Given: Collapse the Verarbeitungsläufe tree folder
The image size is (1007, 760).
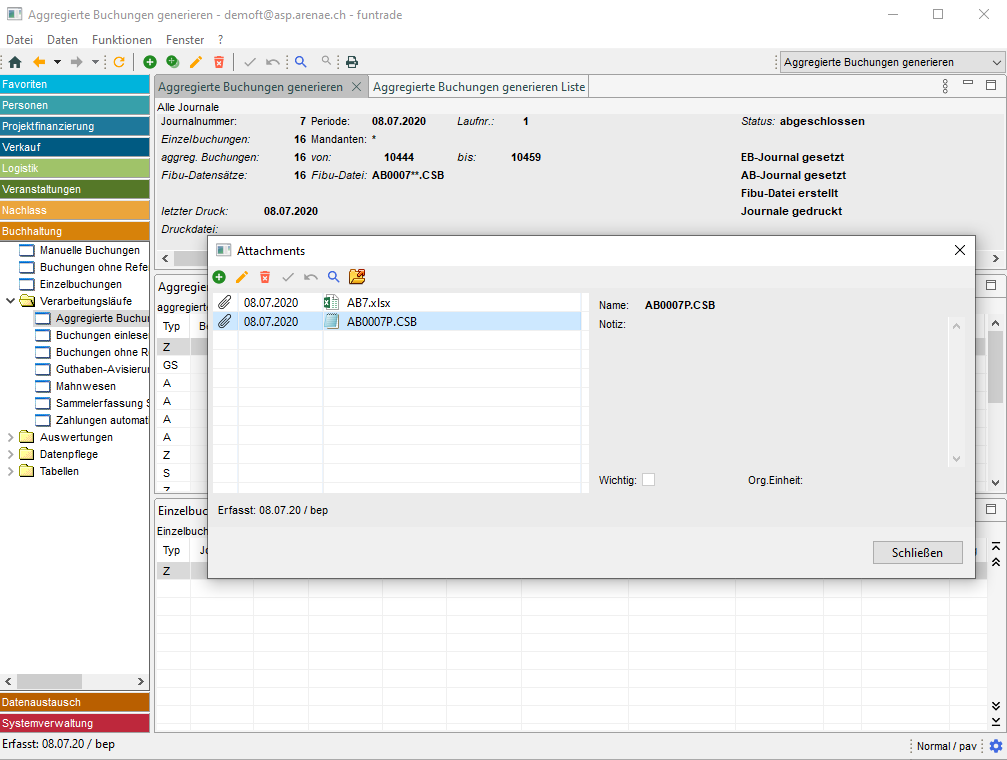Looking at the screenshot, I should [x=11, y=301].
